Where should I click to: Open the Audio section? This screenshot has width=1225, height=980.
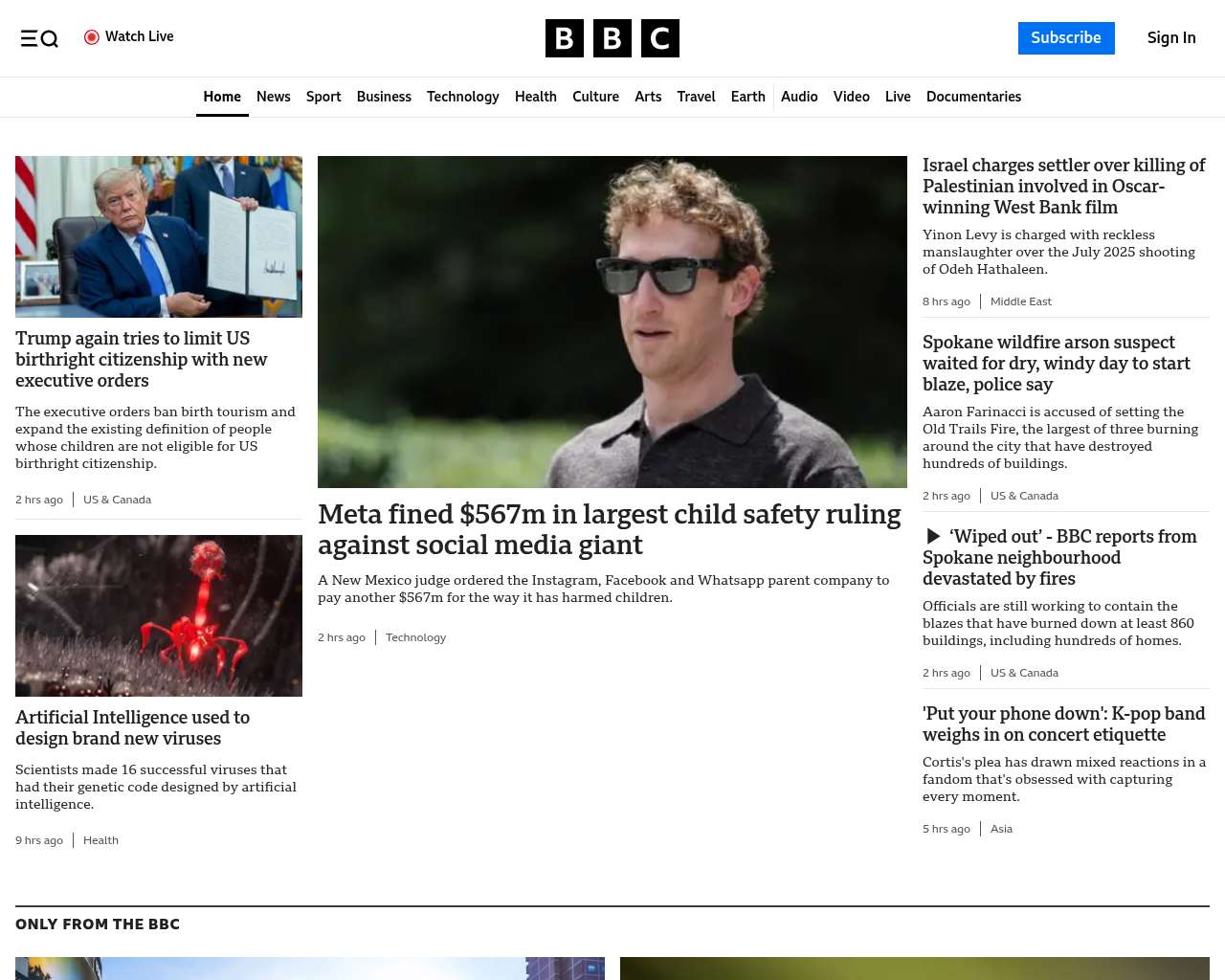coord(799,97)
